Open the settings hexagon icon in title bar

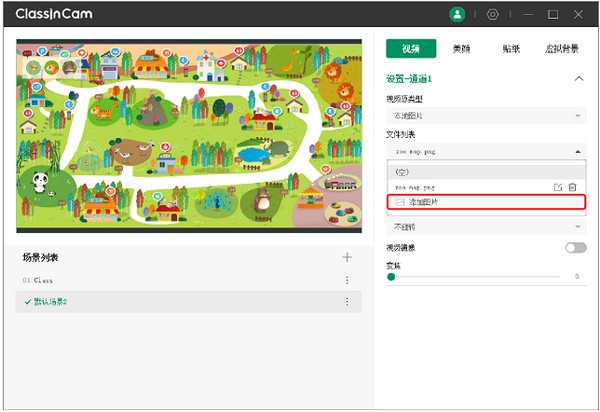492,15
